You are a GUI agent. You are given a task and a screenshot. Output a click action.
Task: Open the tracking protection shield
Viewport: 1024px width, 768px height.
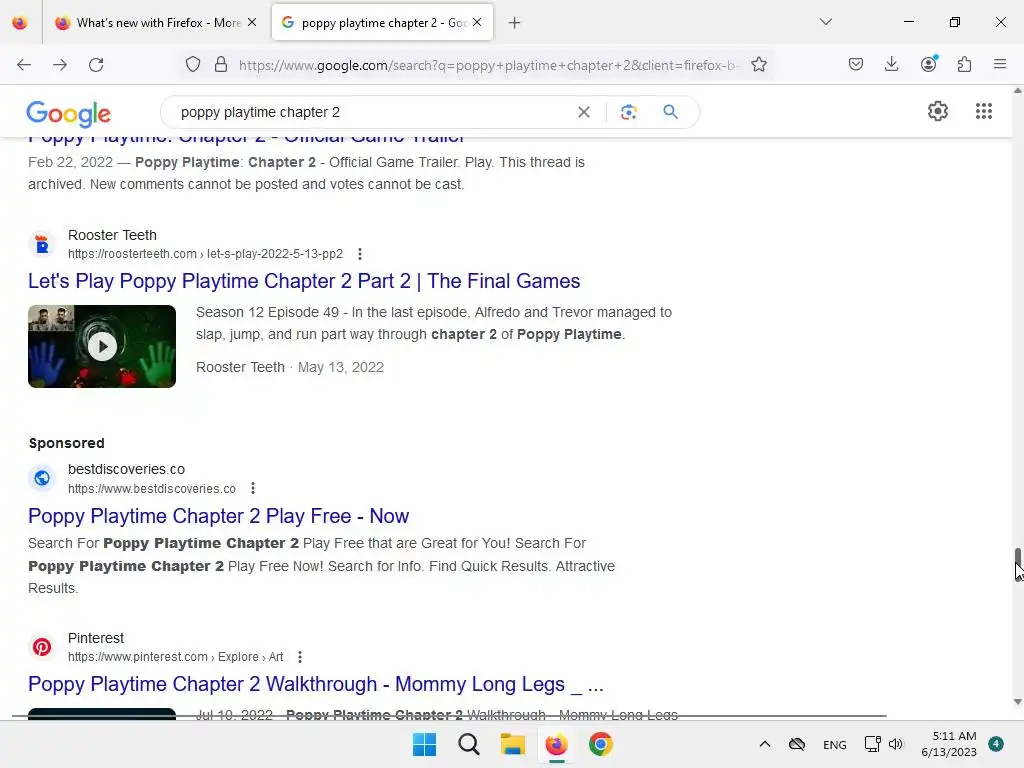(x=193, y=65)
